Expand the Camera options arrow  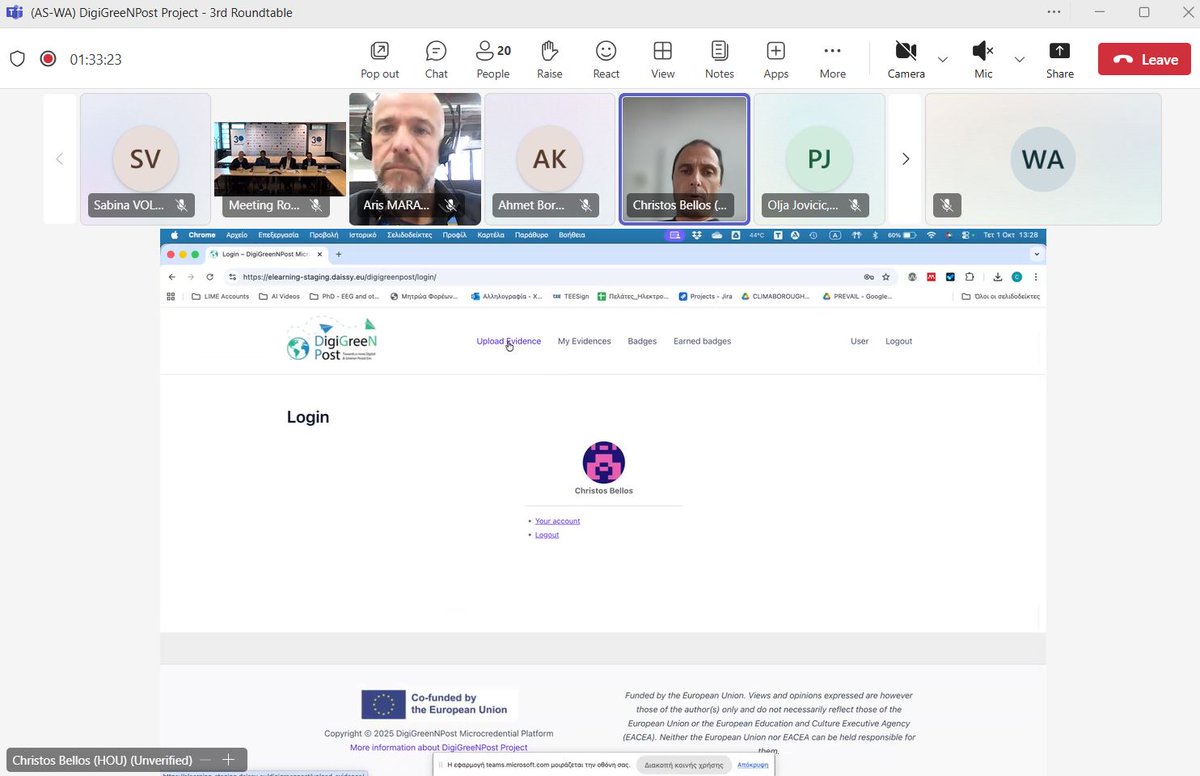pos(943,59)
